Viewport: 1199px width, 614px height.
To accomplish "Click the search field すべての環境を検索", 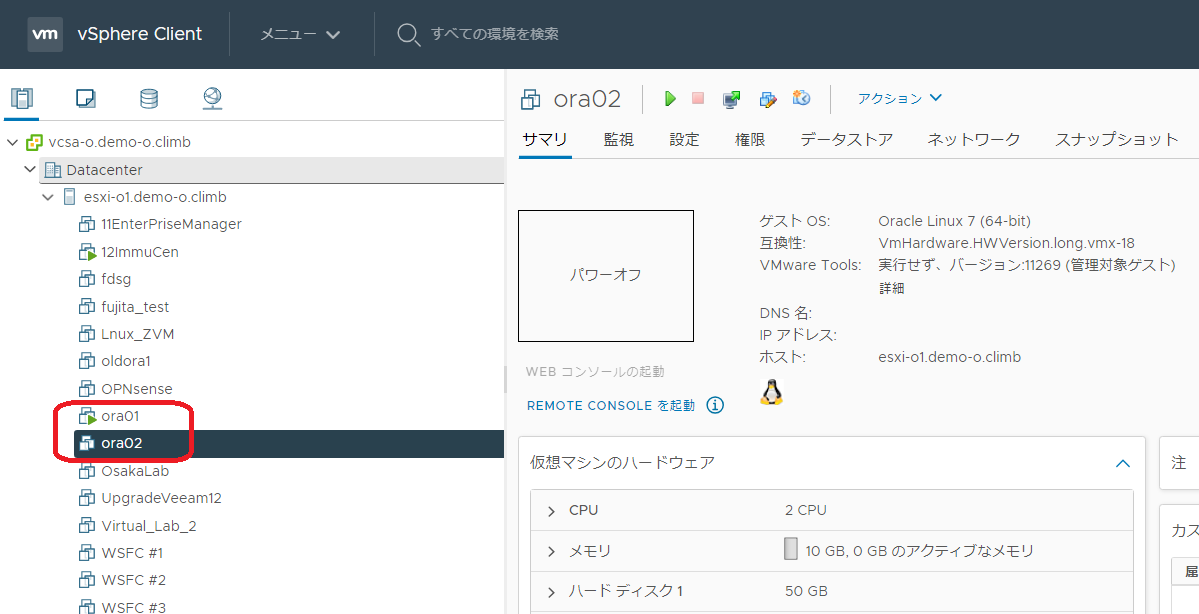I will (x=494, y=34).
